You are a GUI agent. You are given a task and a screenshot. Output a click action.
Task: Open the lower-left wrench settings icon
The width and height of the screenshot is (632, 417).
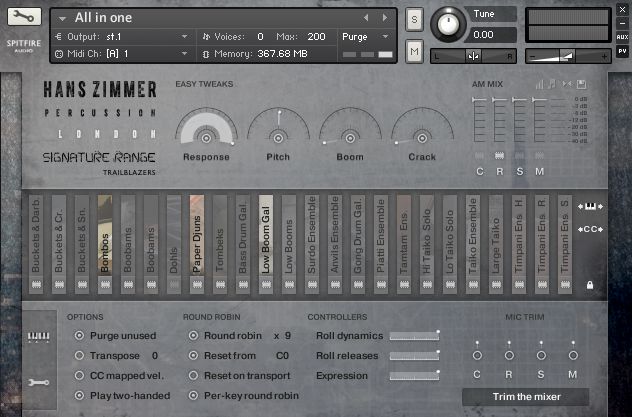(39, 382)
